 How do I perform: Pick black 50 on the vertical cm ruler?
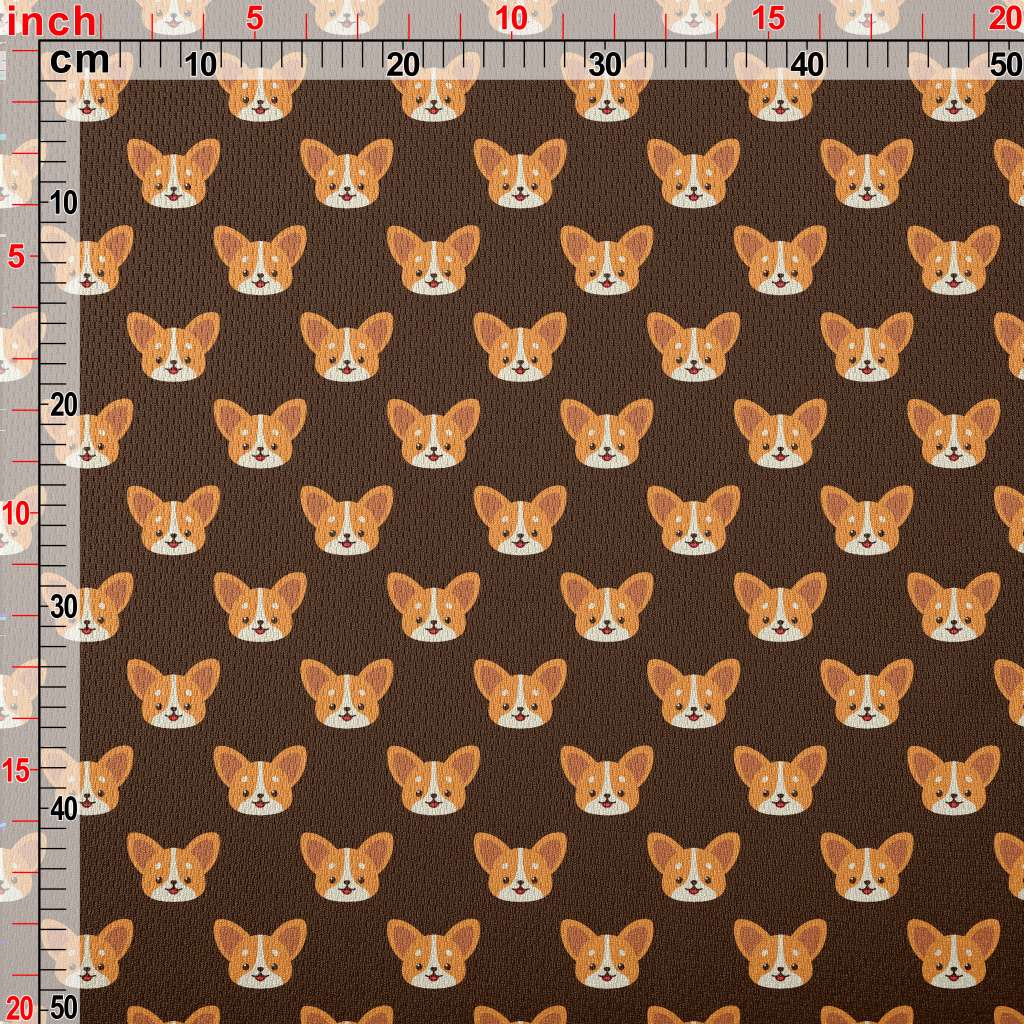63,1010
